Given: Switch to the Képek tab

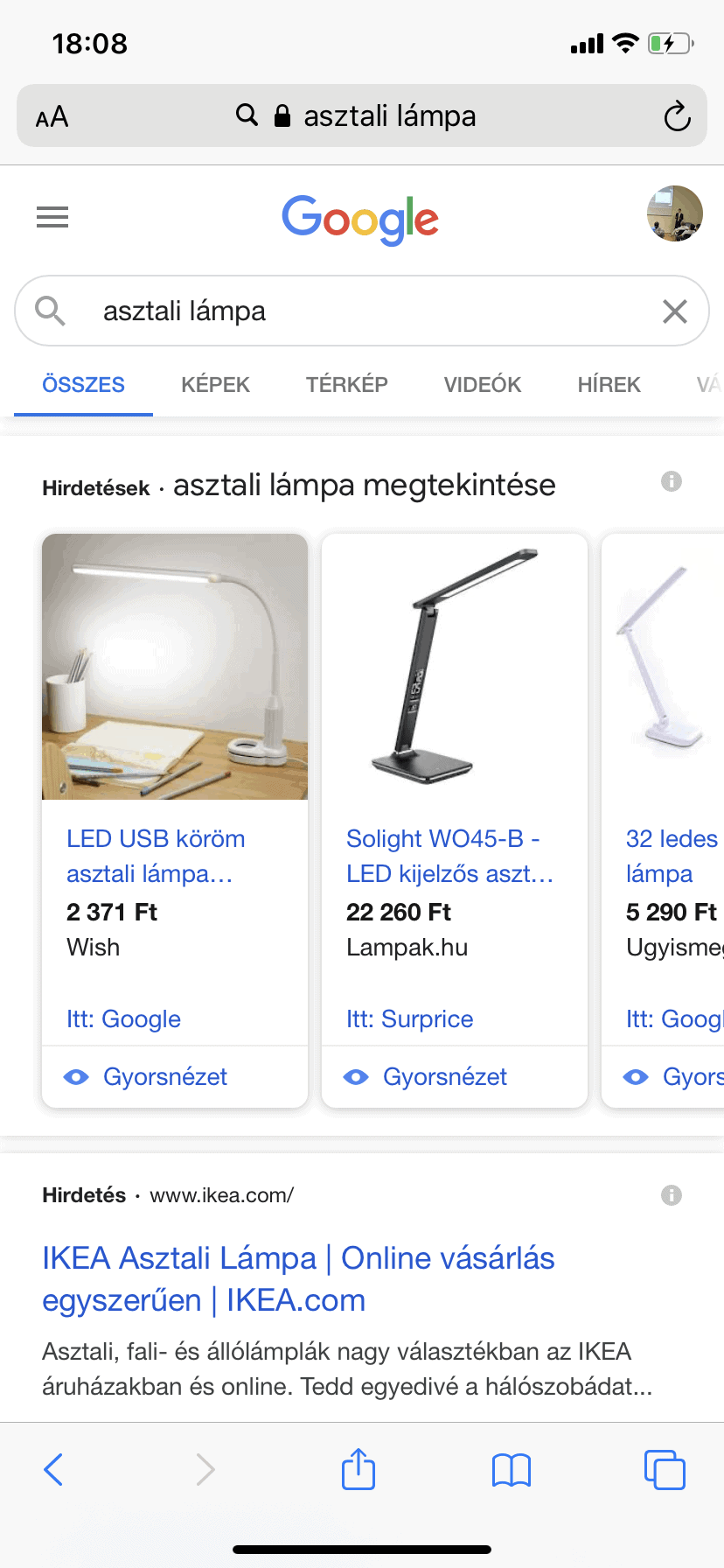Looking at the screenshot, I should coord(215,385).
